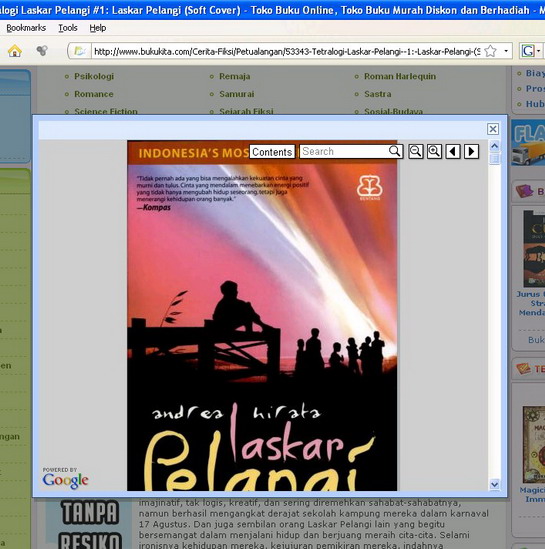
Task: Open the Remaja category link
Action: click(235, 76)
